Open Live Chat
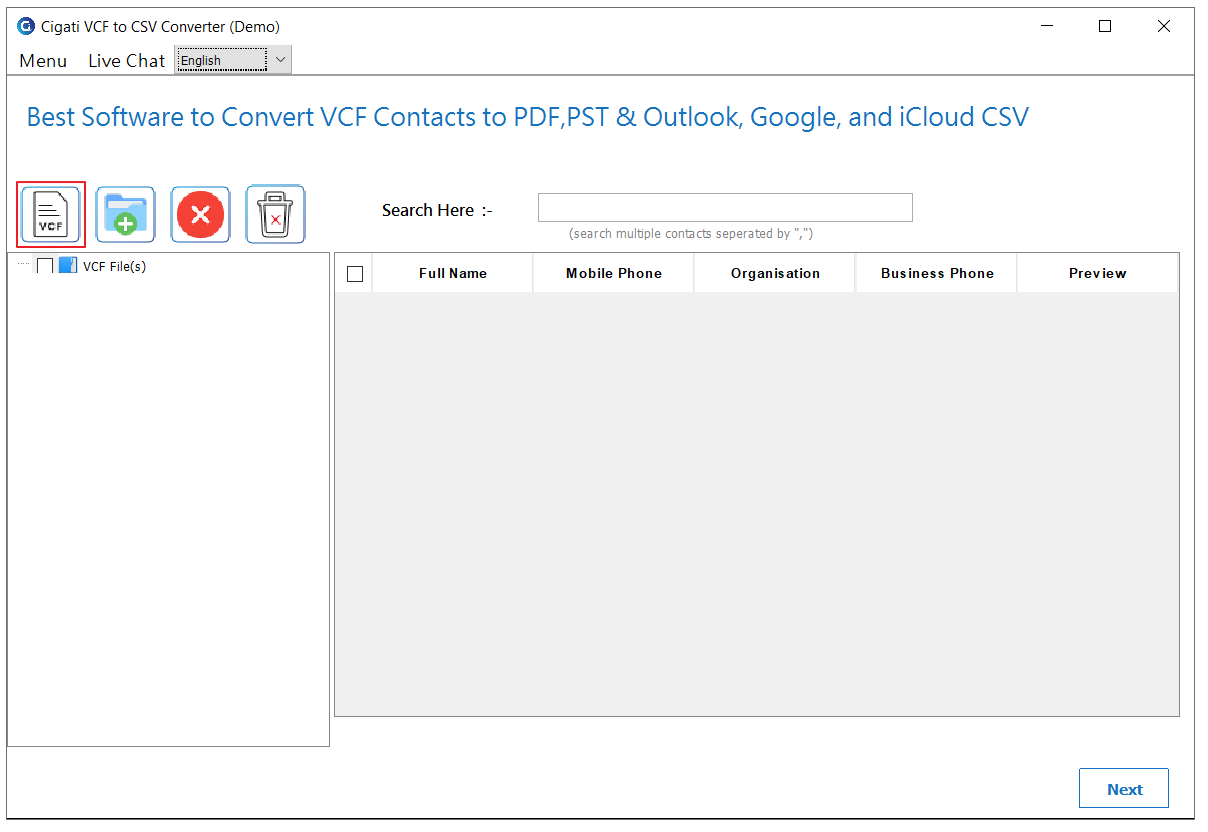This screenshot has width=1208, height=832. [x=126, y=61]
